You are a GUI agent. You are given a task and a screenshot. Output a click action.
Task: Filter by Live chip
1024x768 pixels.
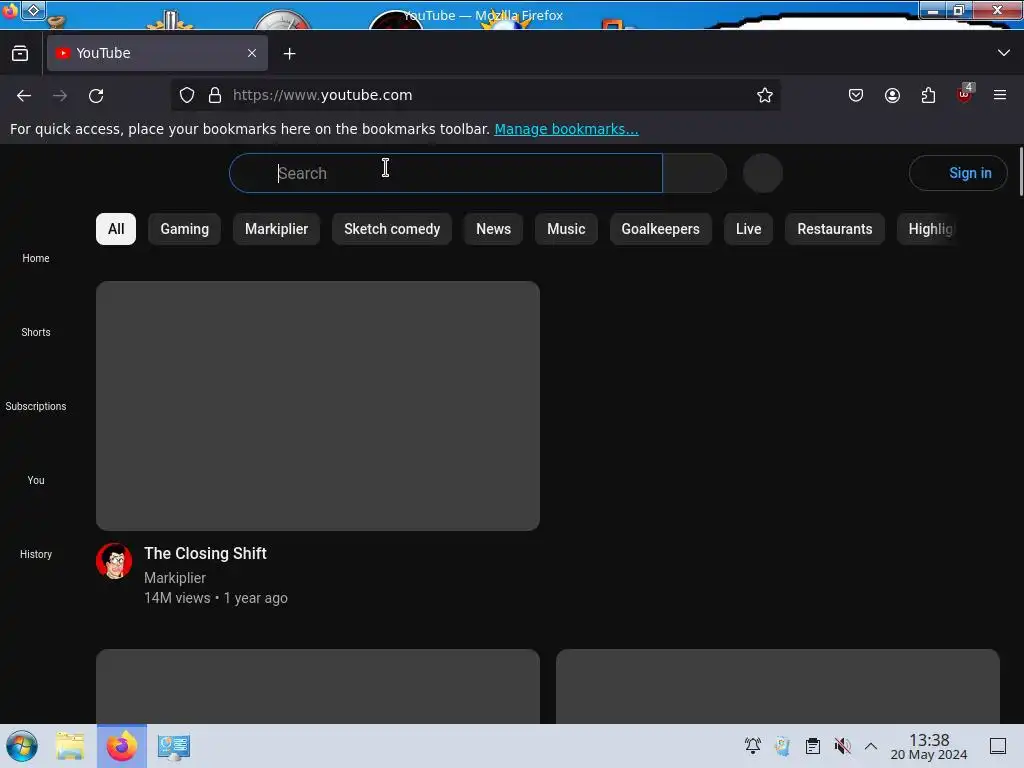click(x=748, y=229)
